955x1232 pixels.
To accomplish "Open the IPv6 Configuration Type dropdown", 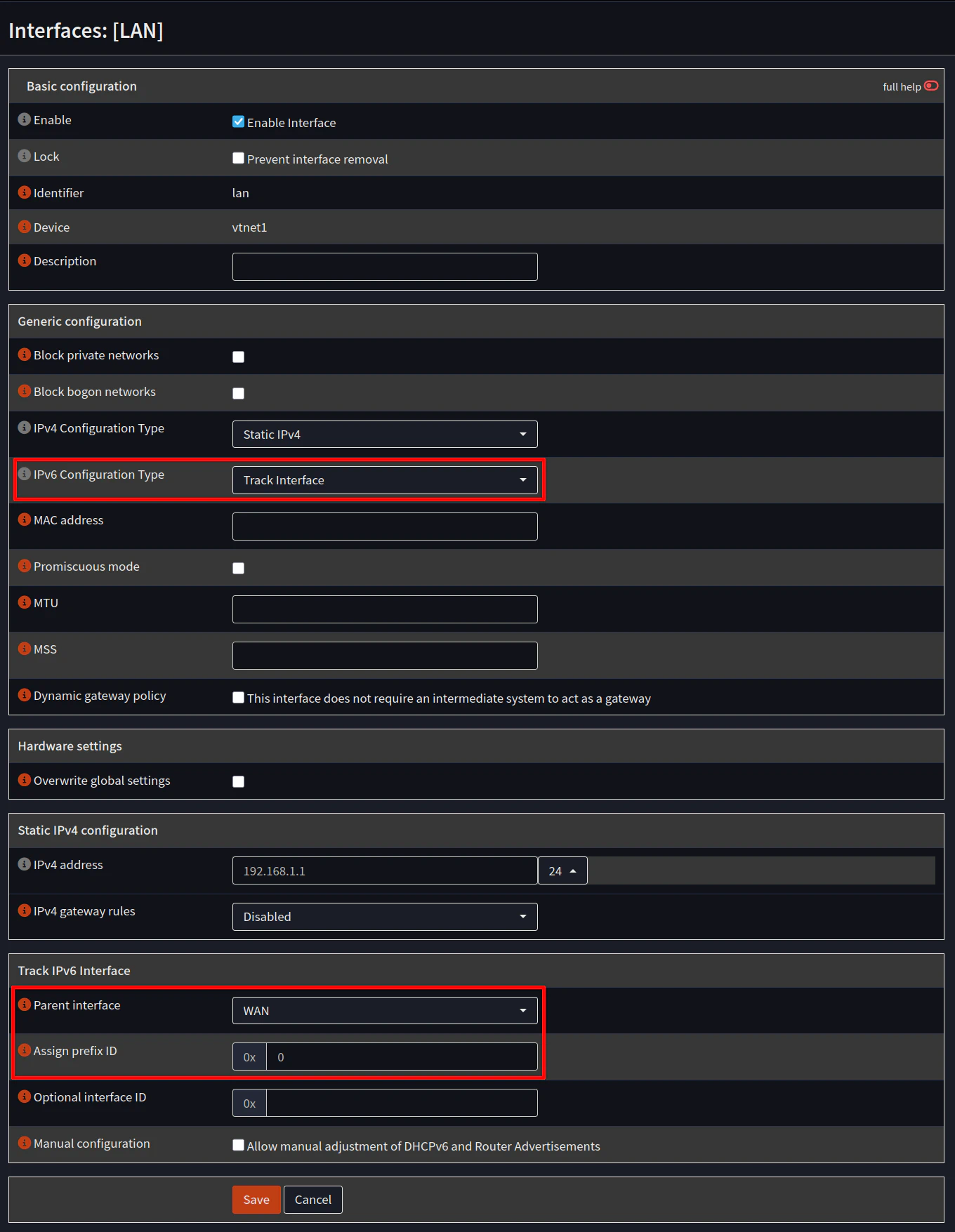I will (385, 480).
